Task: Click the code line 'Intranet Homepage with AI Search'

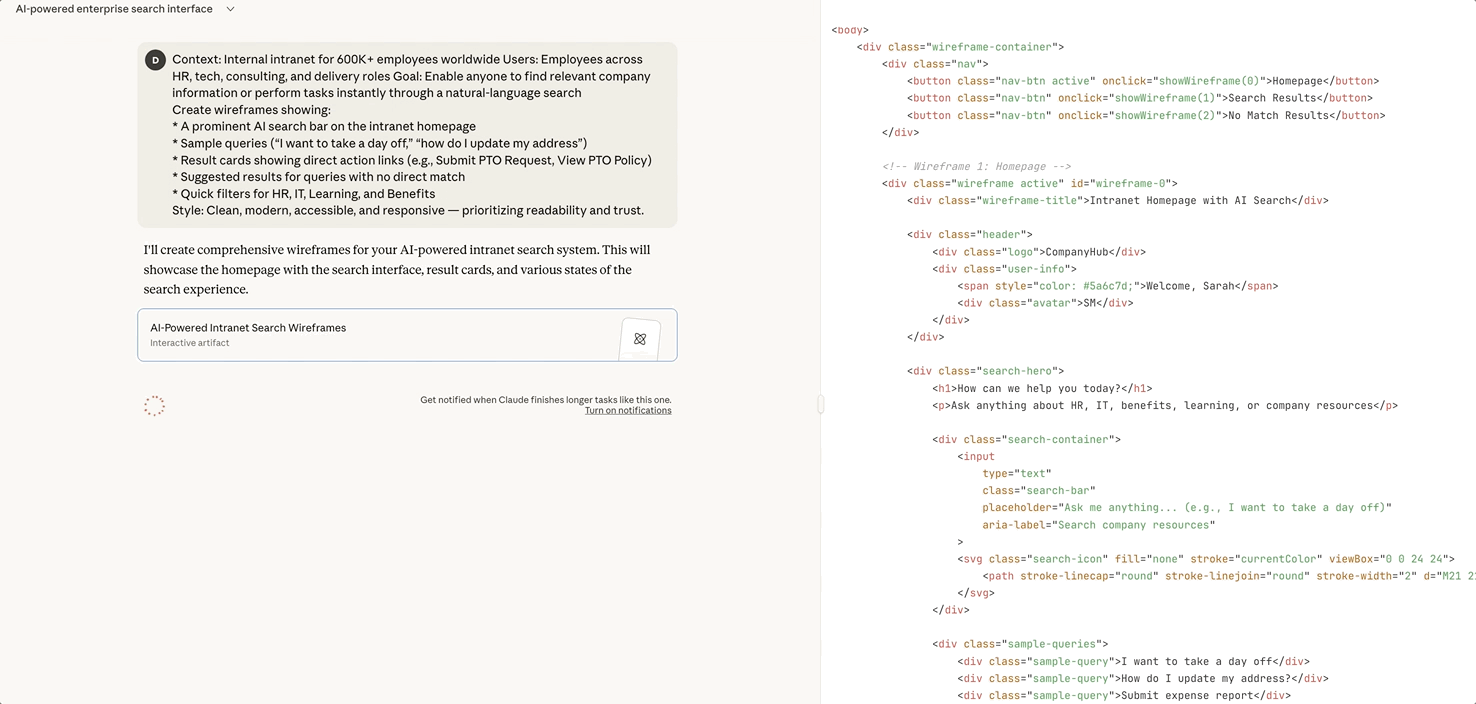Action: (1118, 200)
